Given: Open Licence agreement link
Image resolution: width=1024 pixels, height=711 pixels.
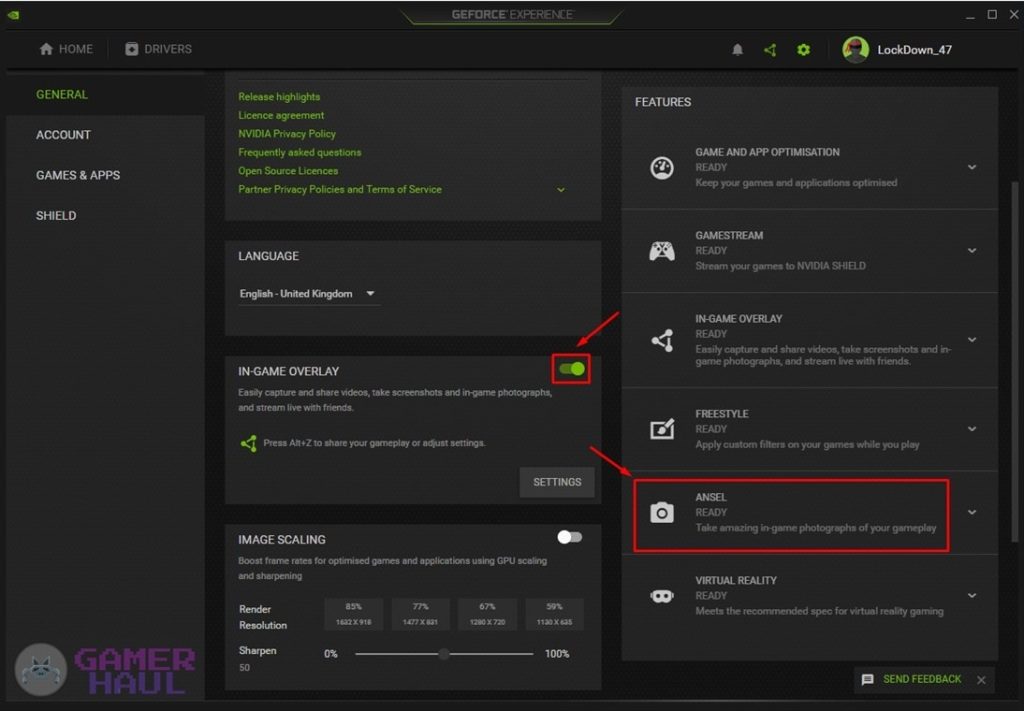Looking at the screenshot, I should coord(281,116).
